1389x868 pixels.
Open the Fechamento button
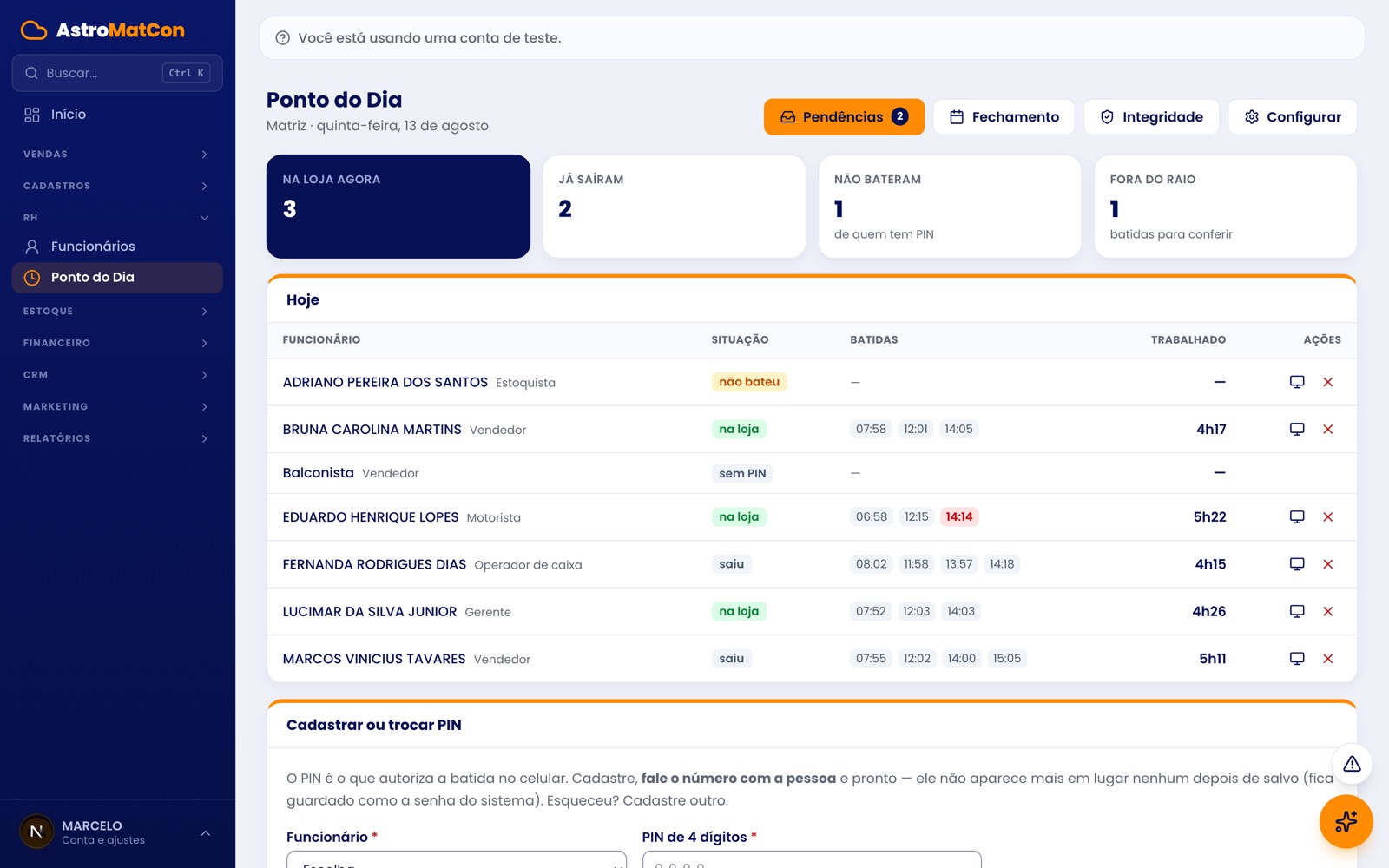point(1004,117)
